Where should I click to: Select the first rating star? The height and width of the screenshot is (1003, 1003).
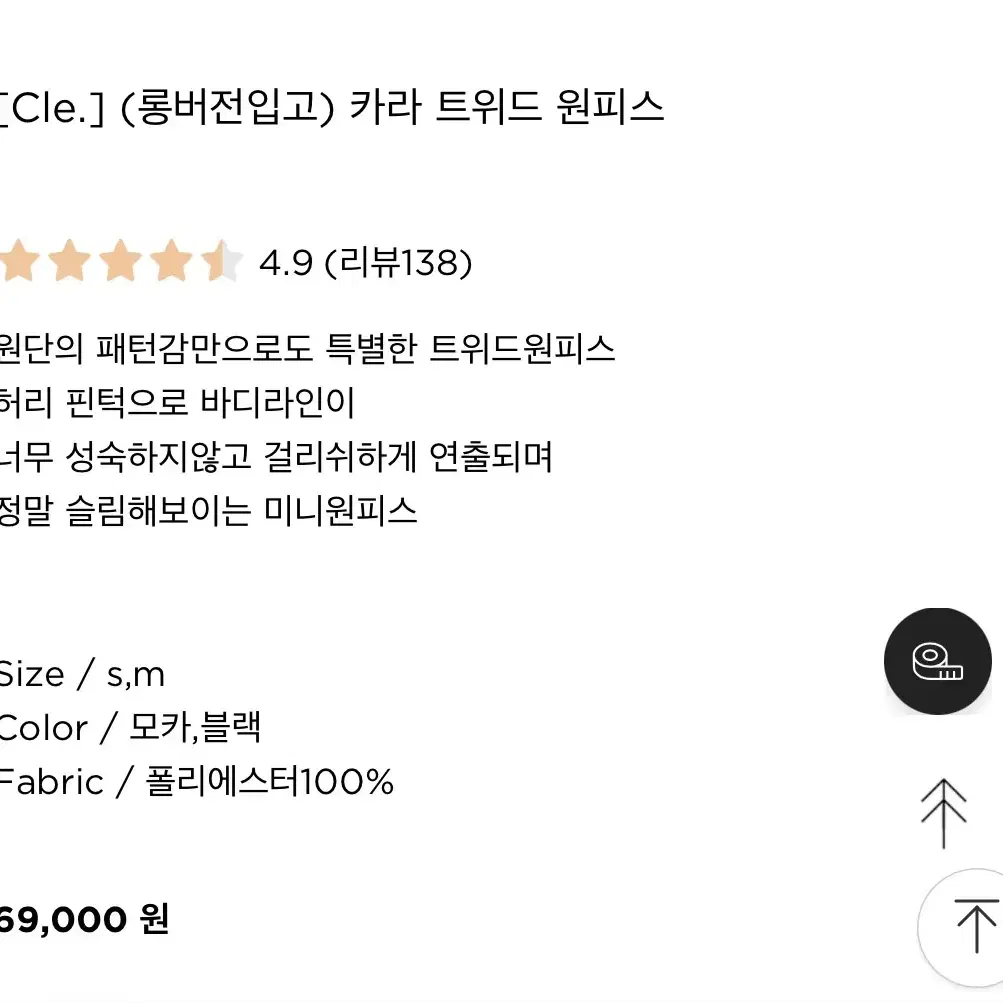[x=19, y=261]
